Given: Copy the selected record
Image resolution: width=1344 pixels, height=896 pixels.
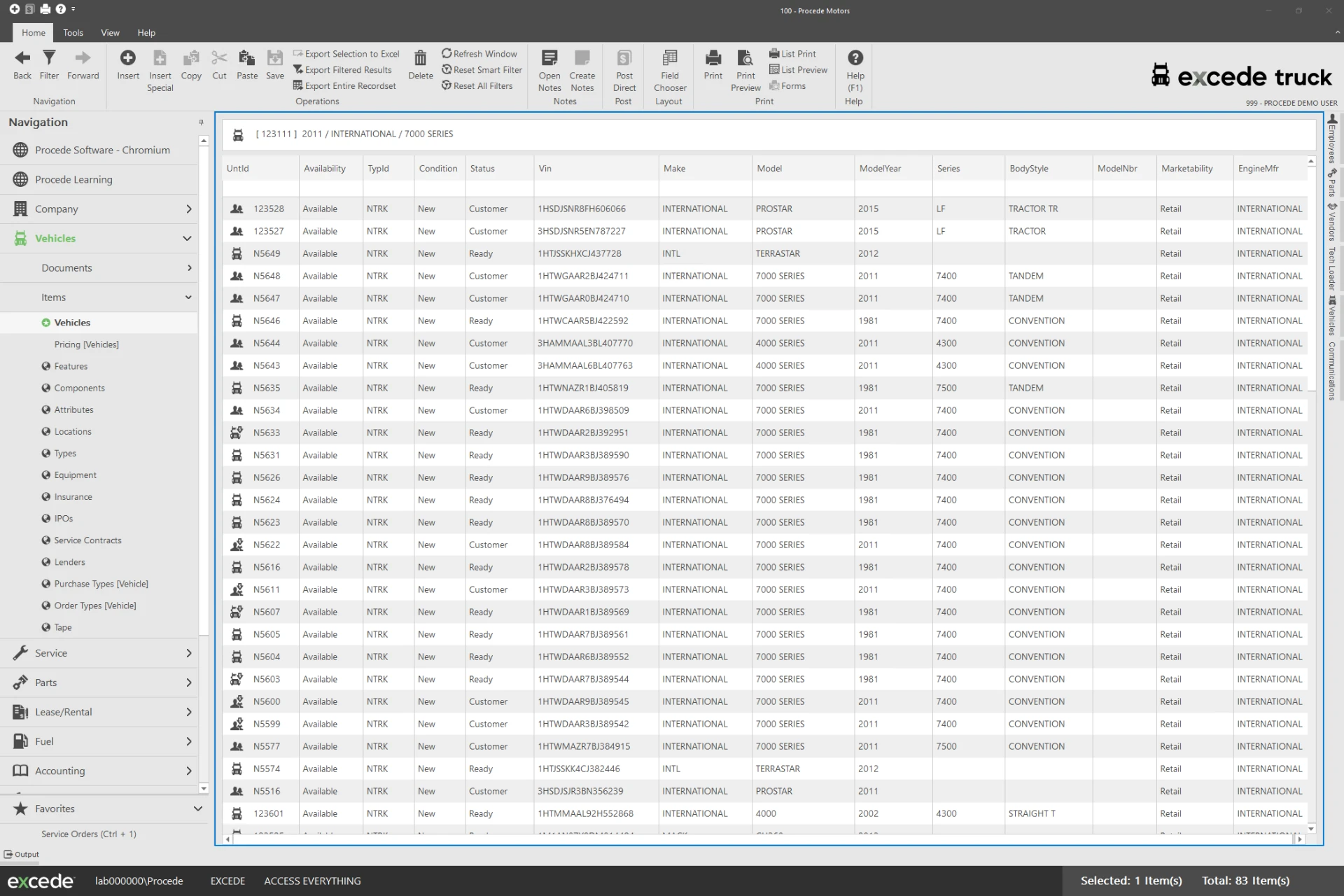Looking at the screenshot, I should coord(190,64).
